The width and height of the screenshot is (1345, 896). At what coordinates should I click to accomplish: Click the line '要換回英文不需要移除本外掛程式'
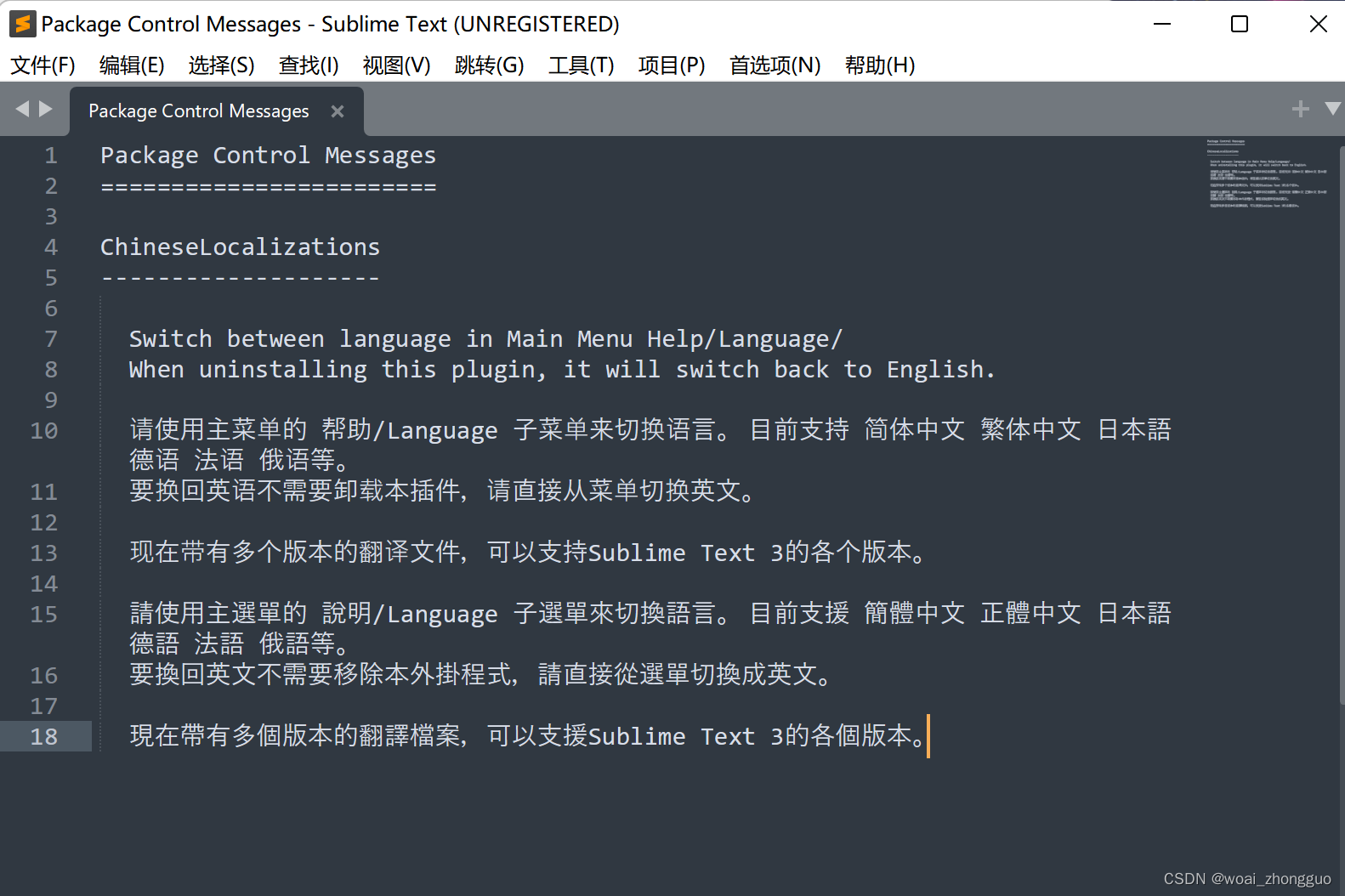480,675
